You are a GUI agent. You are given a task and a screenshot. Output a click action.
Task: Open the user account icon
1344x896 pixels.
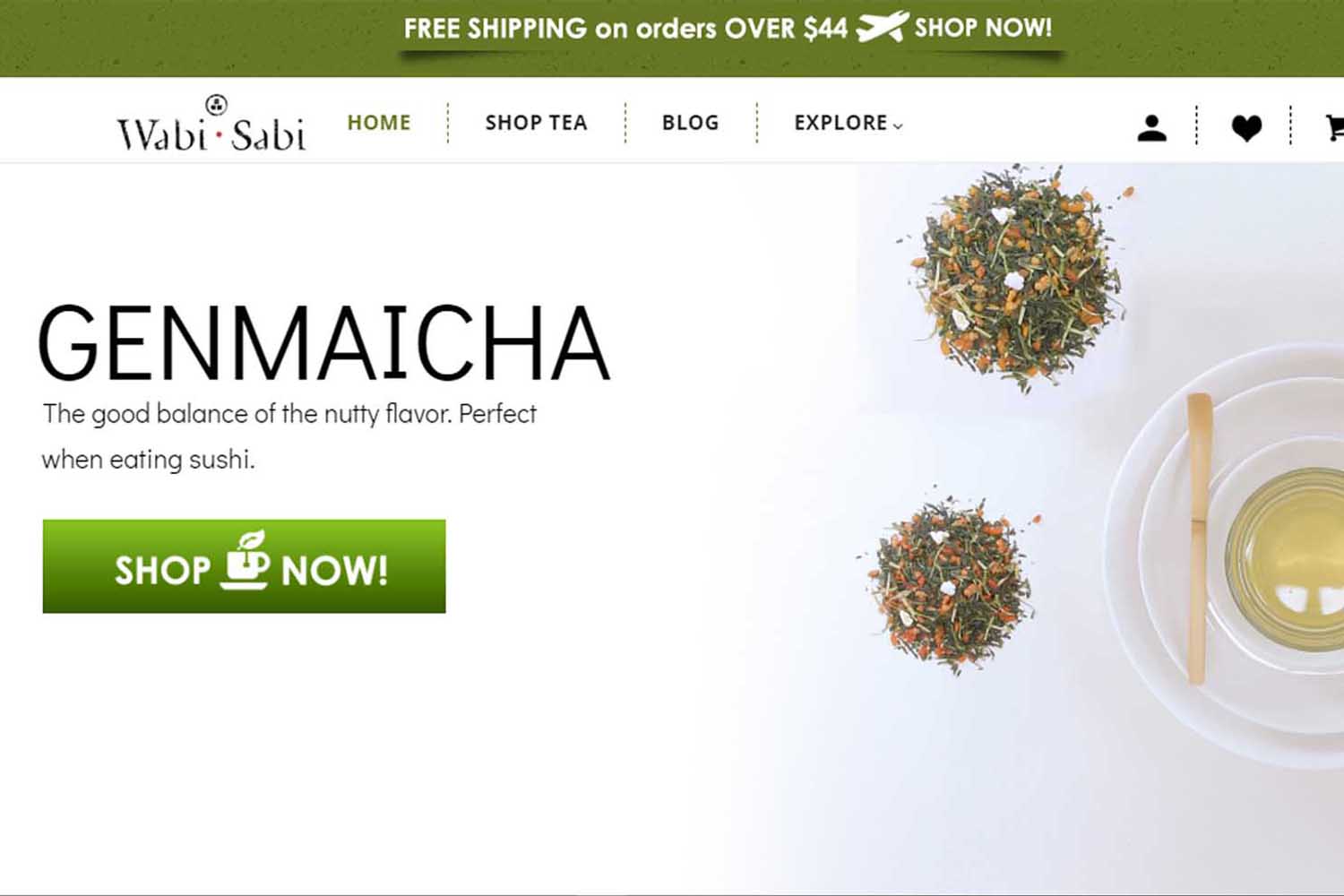click(x=1151, y=128)
